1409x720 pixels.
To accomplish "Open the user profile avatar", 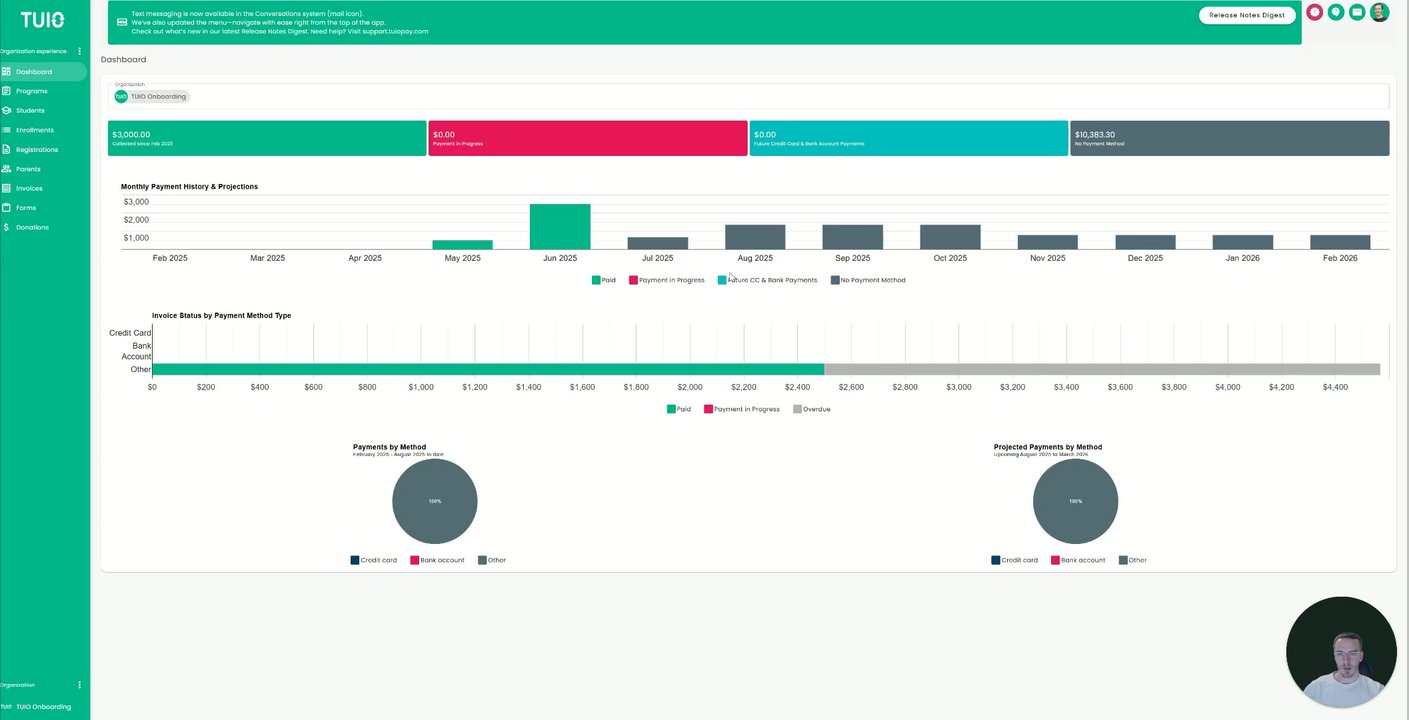I will (x=1379, y=12).
